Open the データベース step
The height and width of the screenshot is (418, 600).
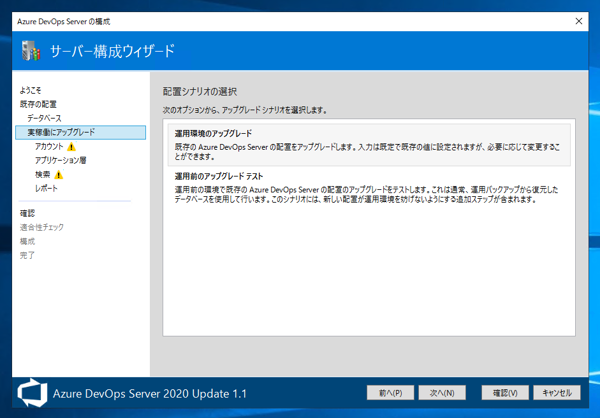(x=44, y=118)
